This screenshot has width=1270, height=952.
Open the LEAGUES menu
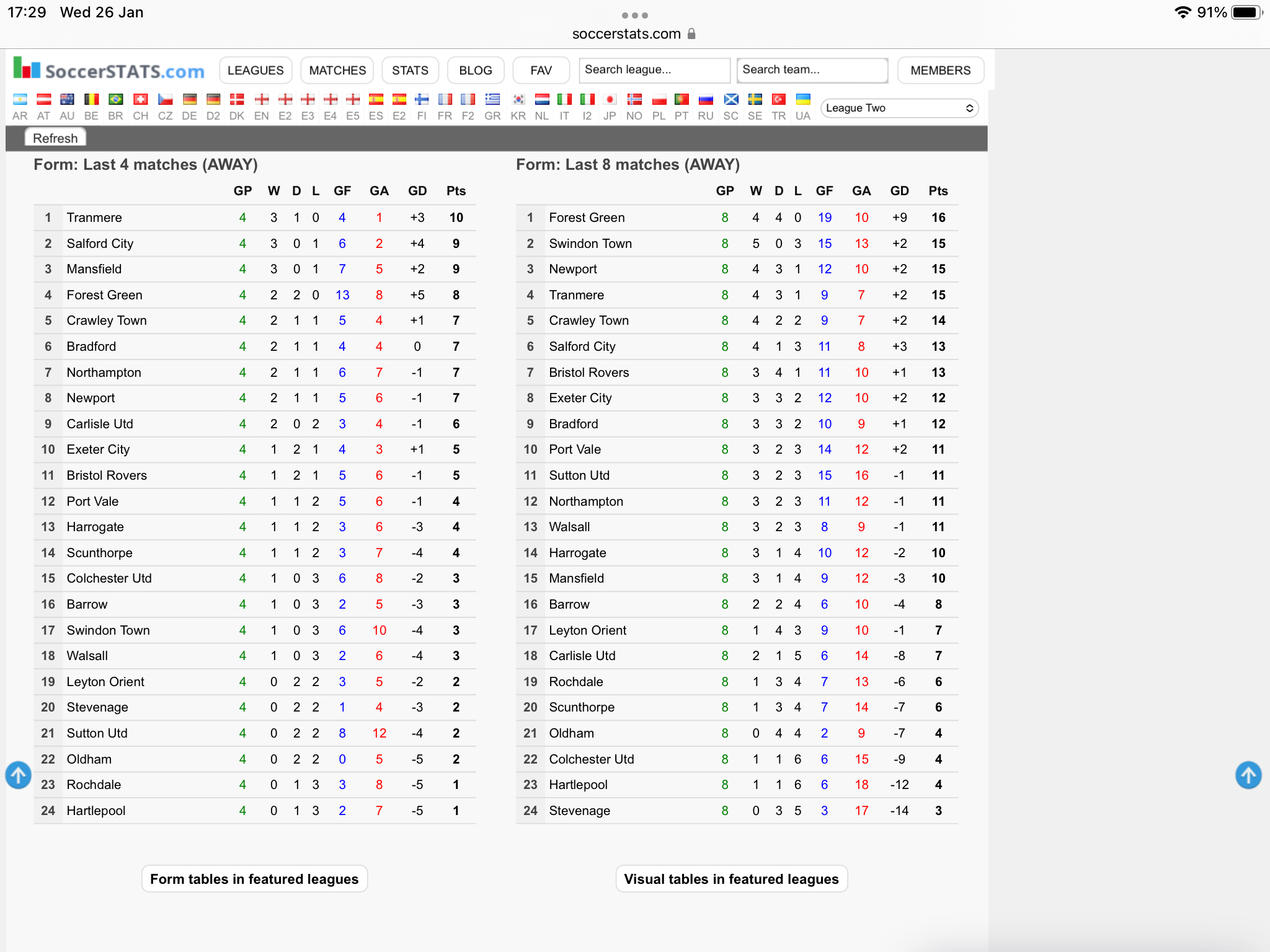click(x=255, y=70)
